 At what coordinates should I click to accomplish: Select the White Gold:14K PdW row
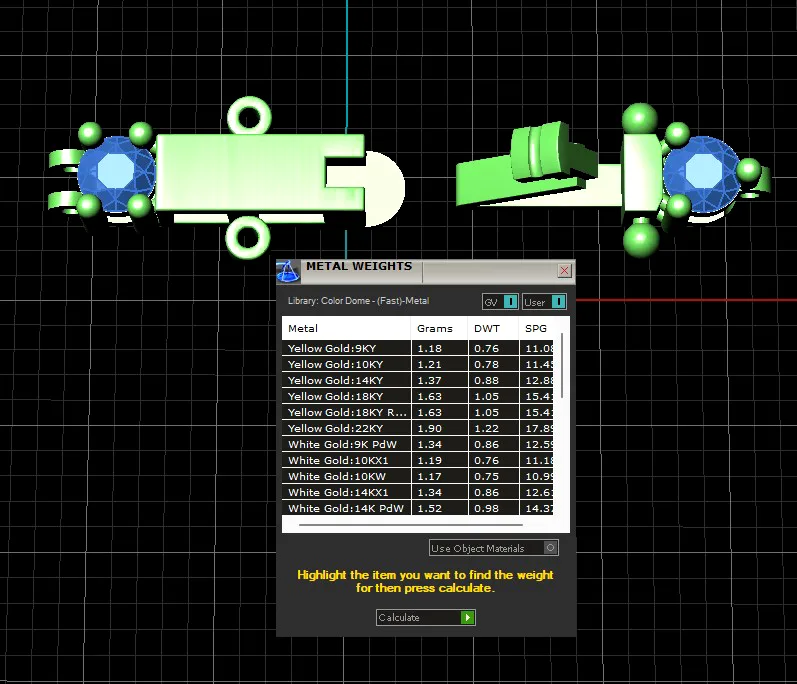coord(417,508)
